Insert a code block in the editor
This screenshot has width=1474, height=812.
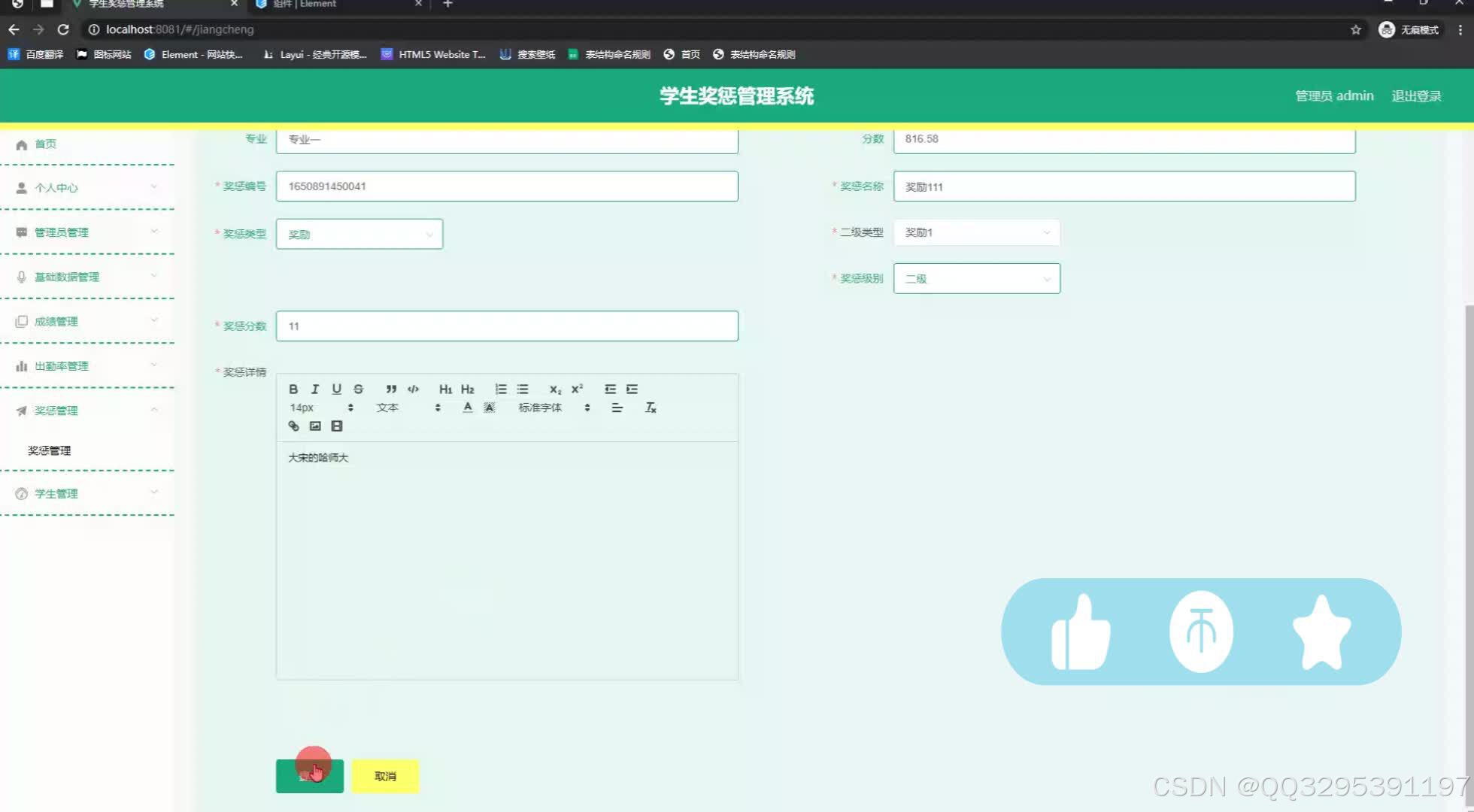[413, 389]
